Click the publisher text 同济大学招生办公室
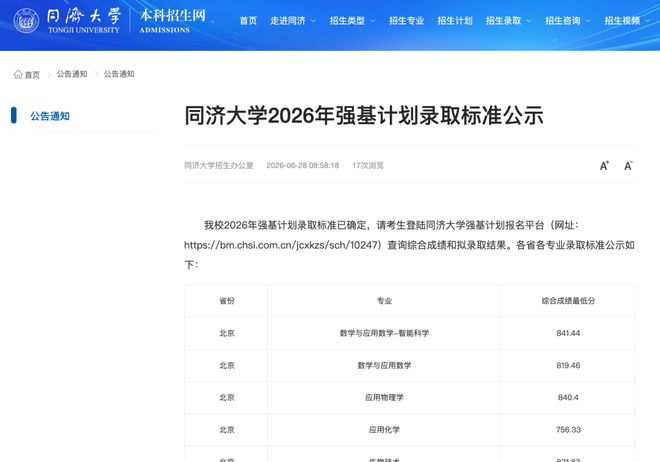 [x=219, y=165]
